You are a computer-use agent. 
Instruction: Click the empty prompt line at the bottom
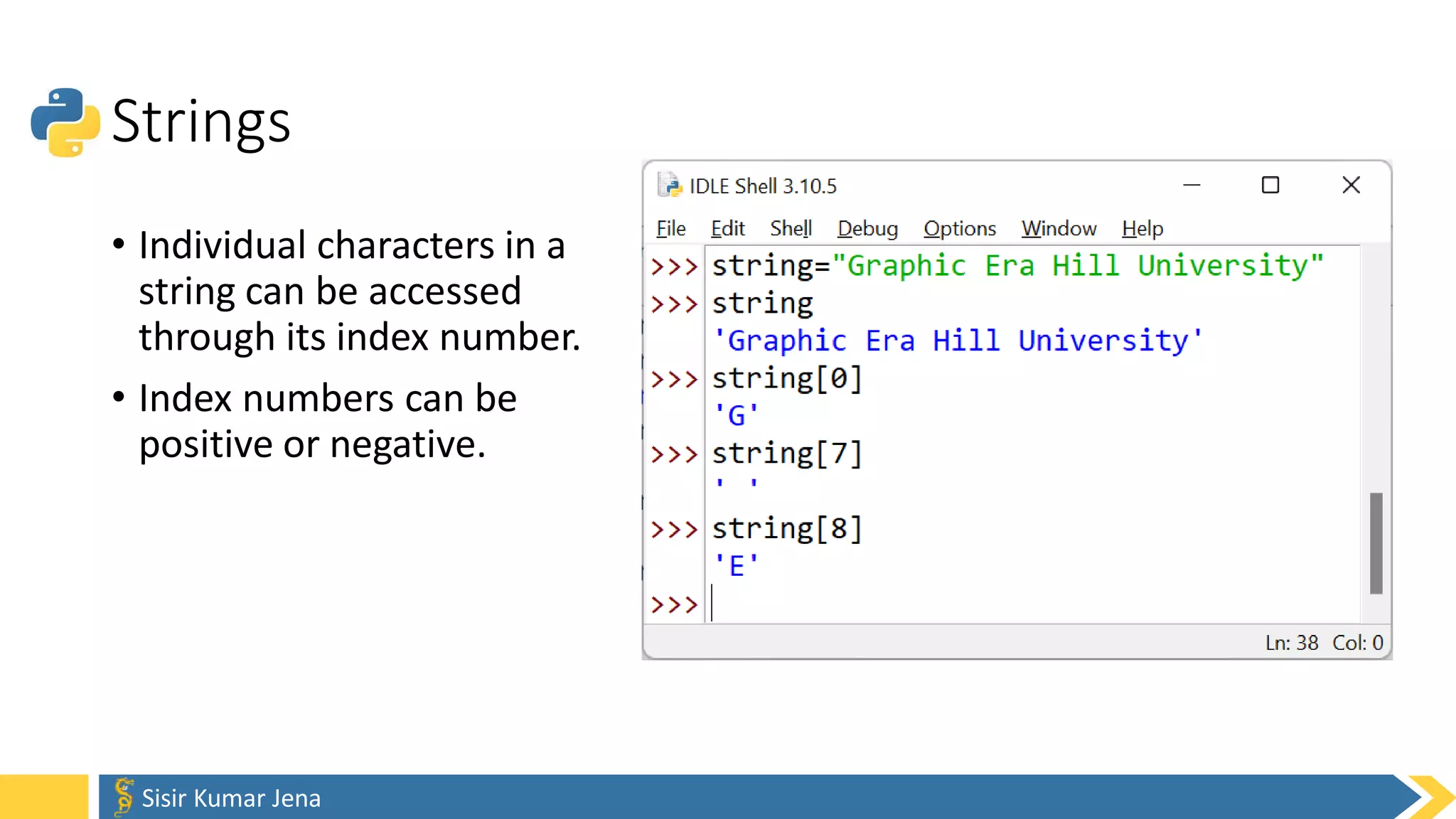tap(1034, 604)
